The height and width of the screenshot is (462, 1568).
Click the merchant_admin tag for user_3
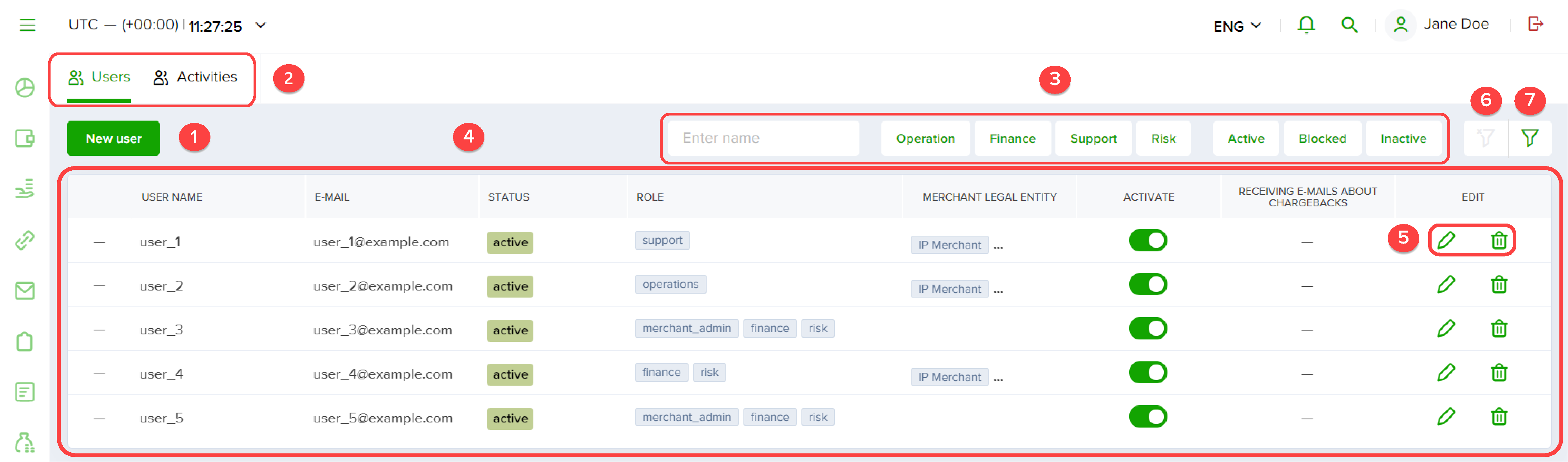(687, 328)
